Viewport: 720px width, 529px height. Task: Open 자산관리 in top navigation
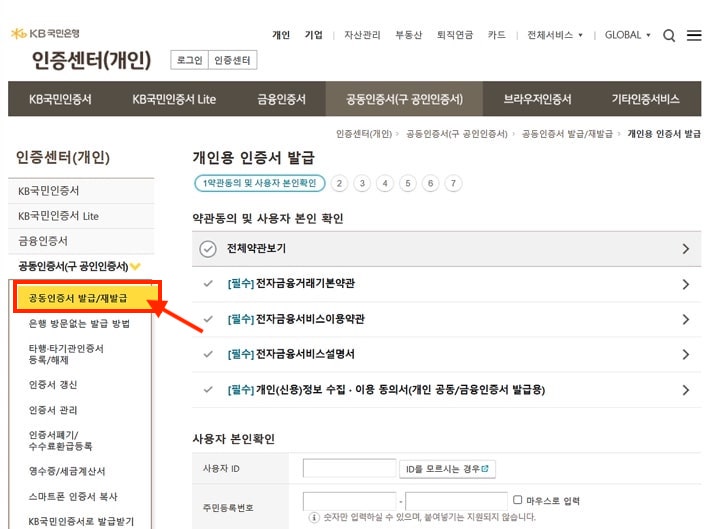(x=362, y=35)
